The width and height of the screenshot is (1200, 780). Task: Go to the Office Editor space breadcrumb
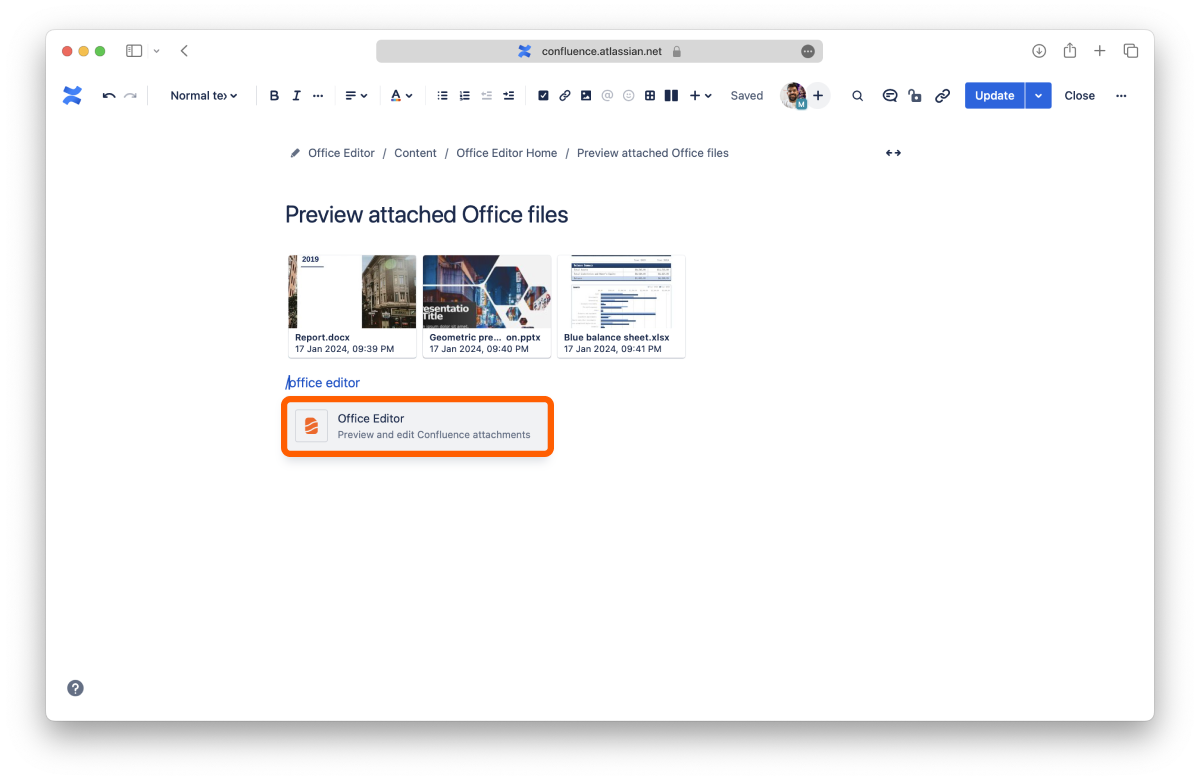coord(341,153)
